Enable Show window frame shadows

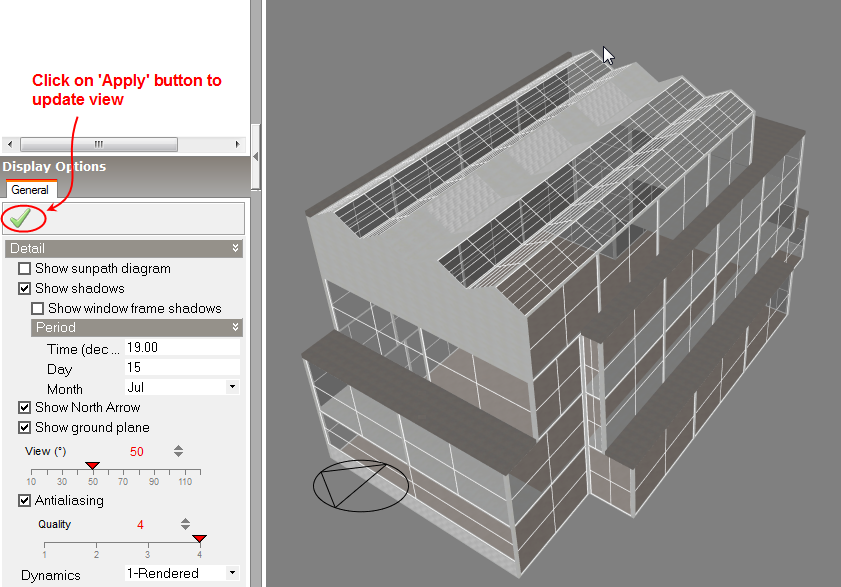[x=38, y=309]
